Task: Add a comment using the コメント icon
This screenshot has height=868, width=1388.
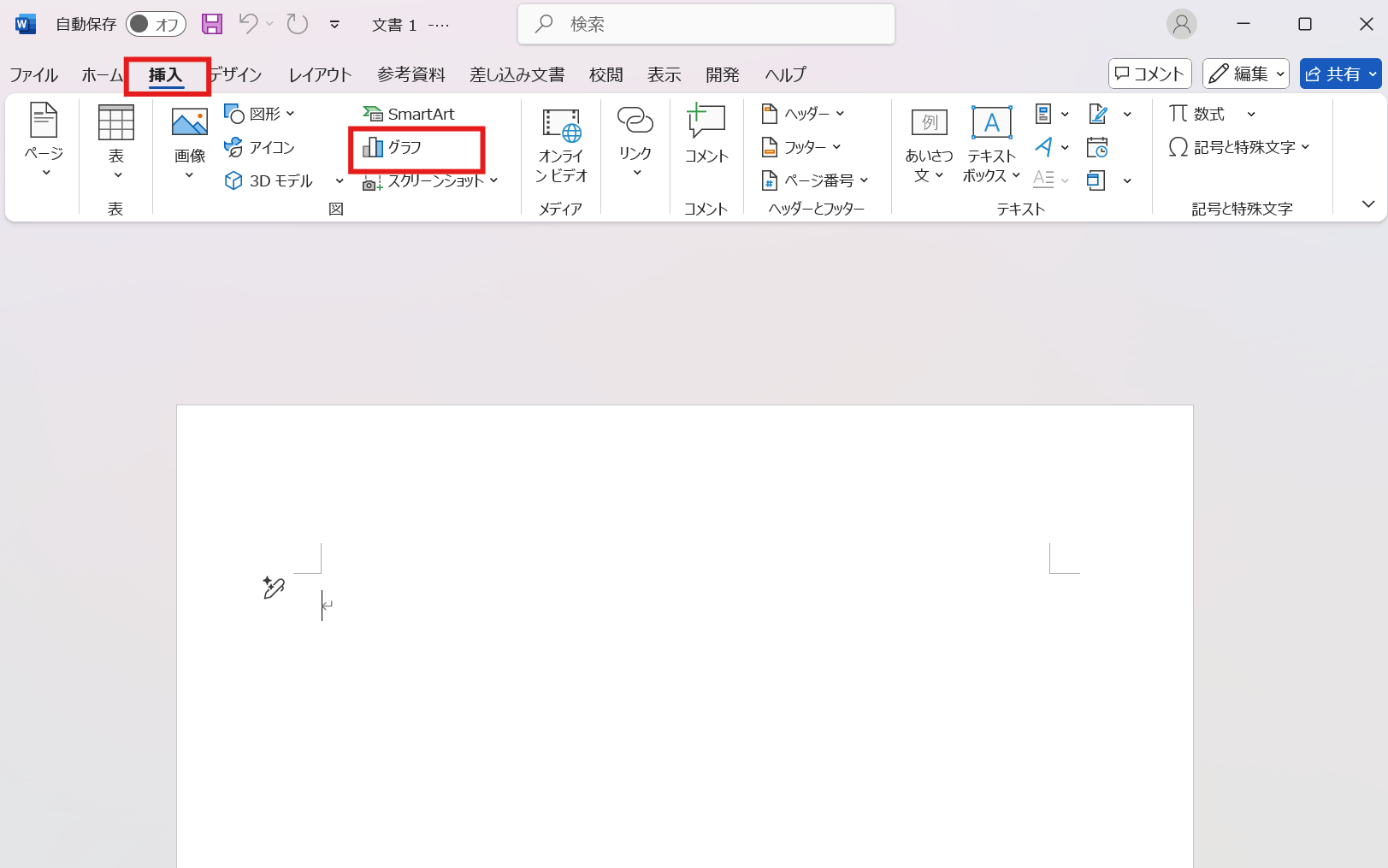Action: [x=706, y=134]
